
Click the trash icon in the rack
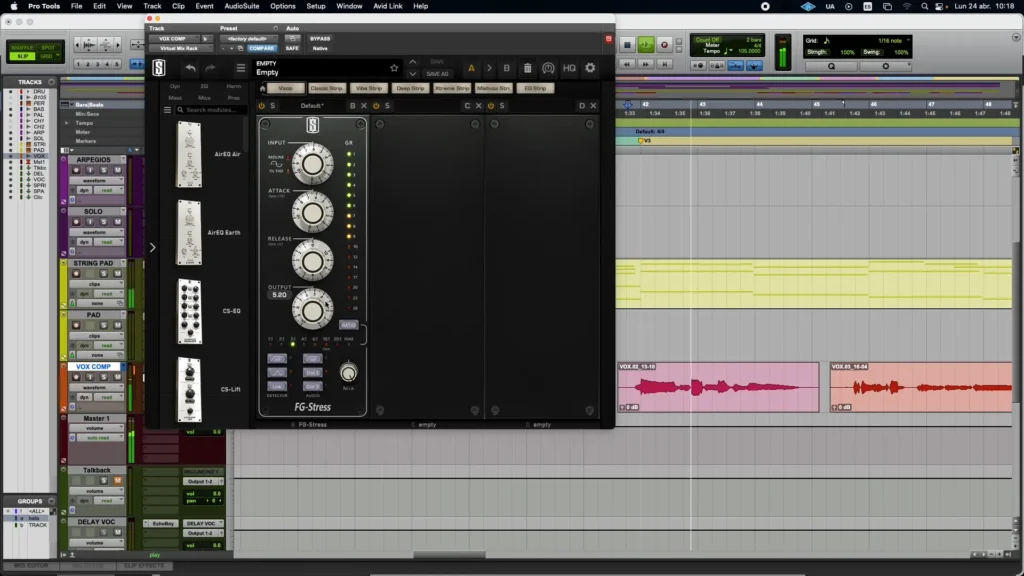pyautogui.click(x=528, y=68)
